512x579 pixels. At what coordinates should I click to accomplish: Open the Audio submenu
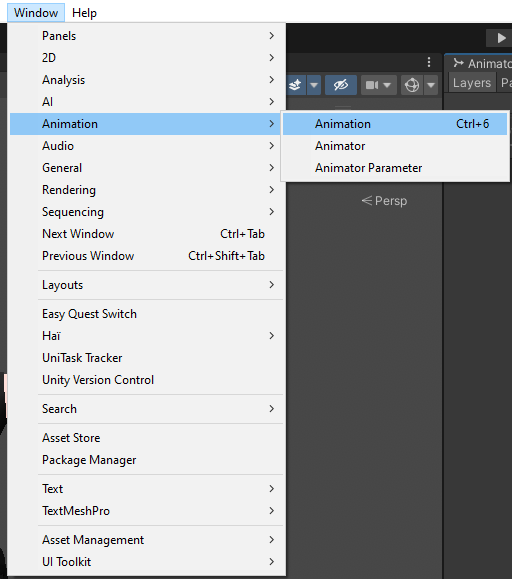(148, 146)
